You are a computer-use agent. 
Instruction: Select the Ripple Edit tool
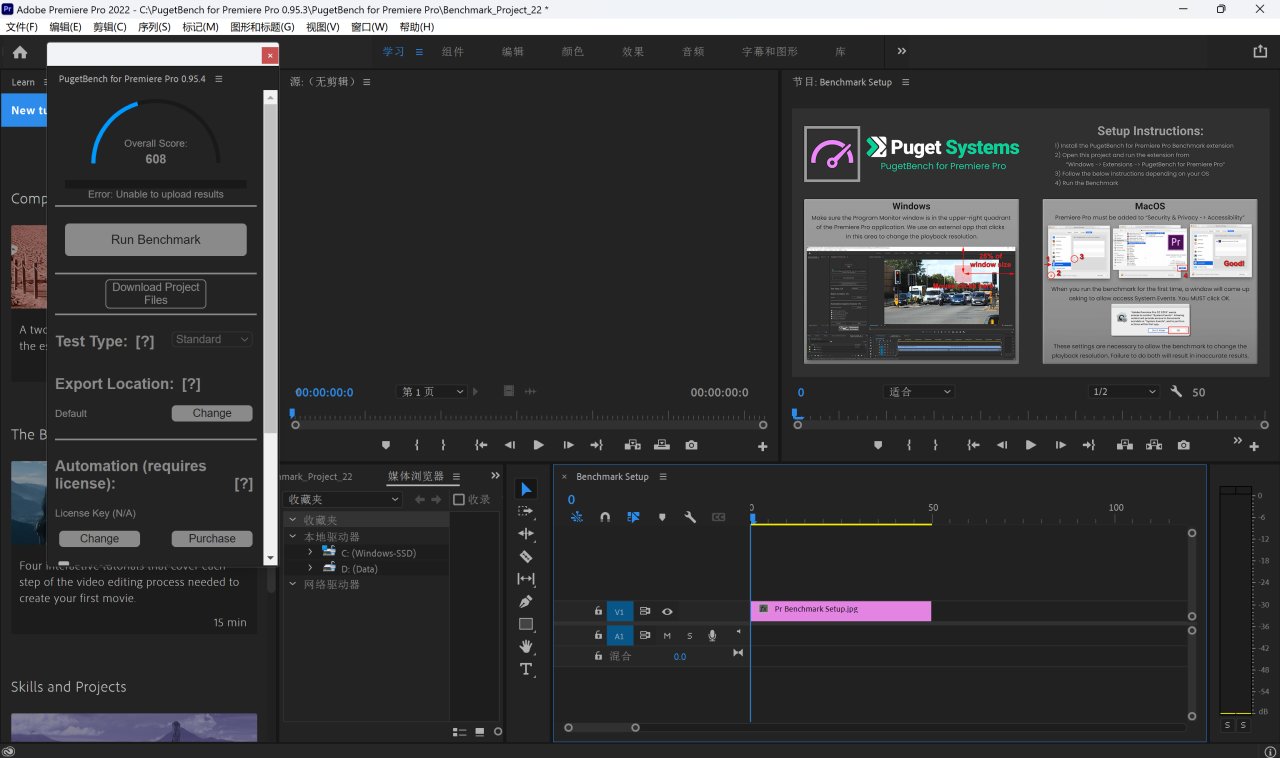(x=526, y=534)
